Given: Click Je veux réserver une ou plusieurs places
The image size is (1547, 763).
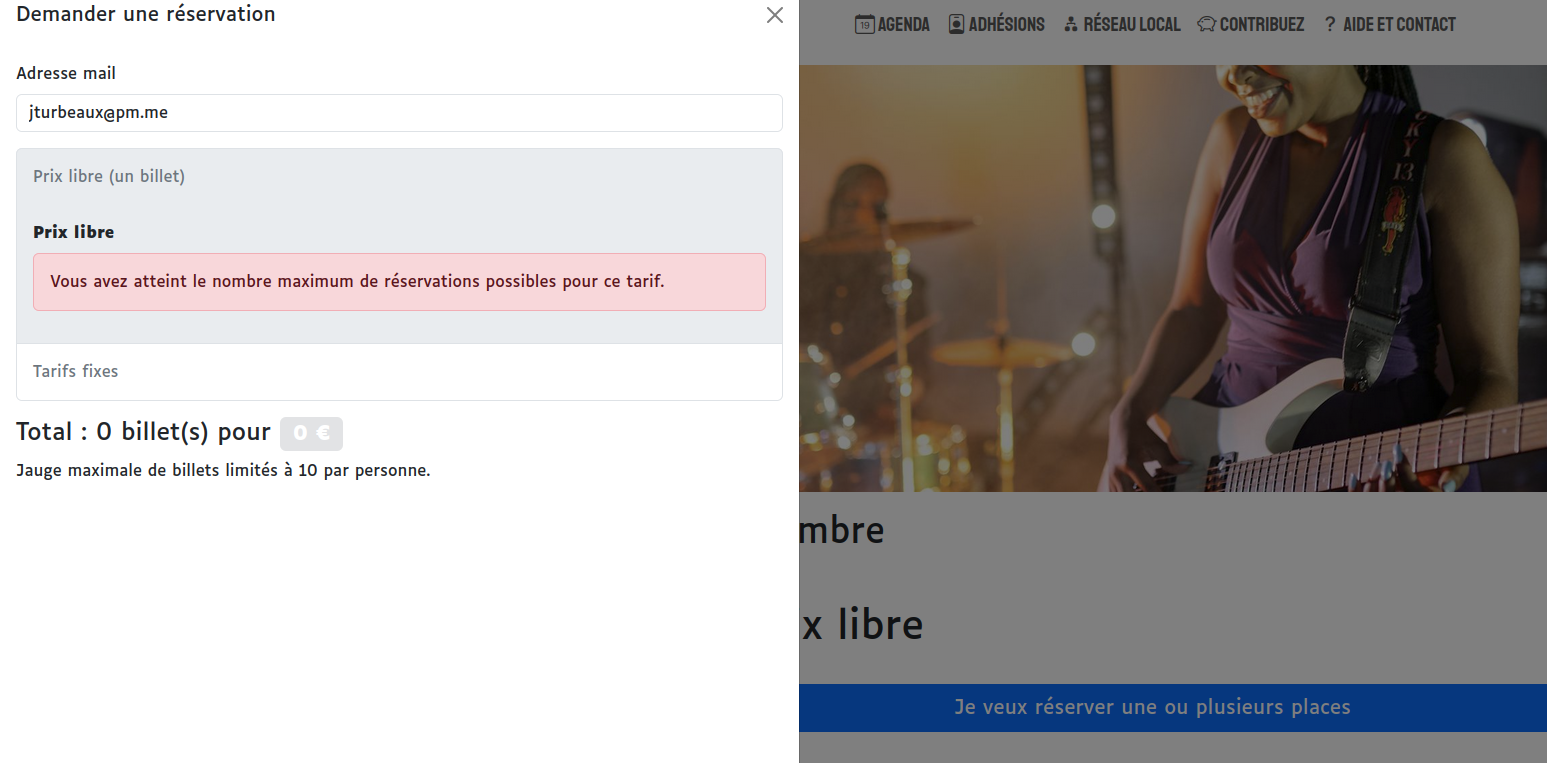Looking at the screenshot, I should click(1152, 707).
